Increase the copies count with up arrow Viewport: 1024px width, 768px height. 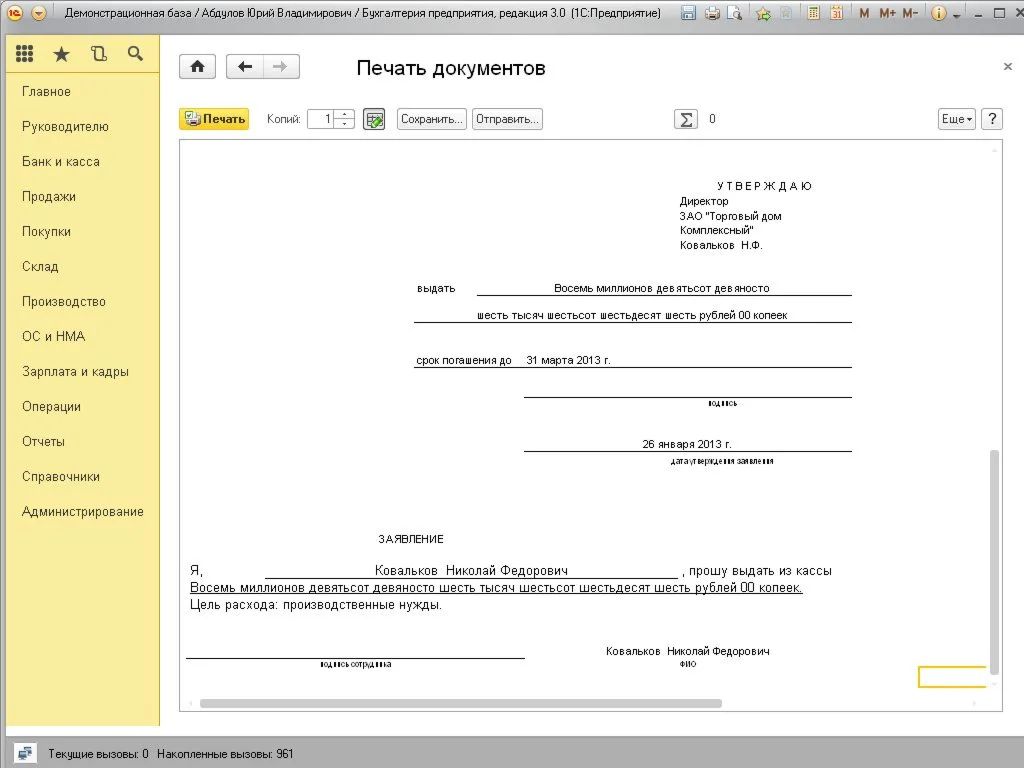(x=345, y=114)
